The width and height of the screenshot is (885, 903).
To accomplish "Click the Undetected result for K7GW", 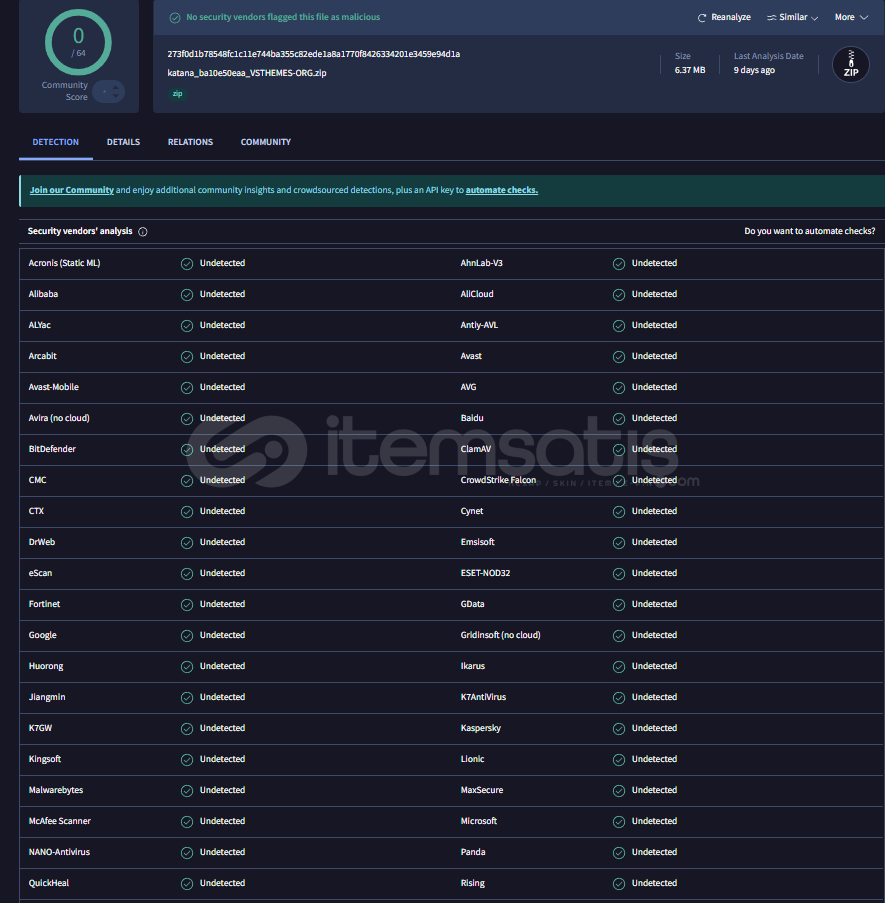I will point(222,729).
